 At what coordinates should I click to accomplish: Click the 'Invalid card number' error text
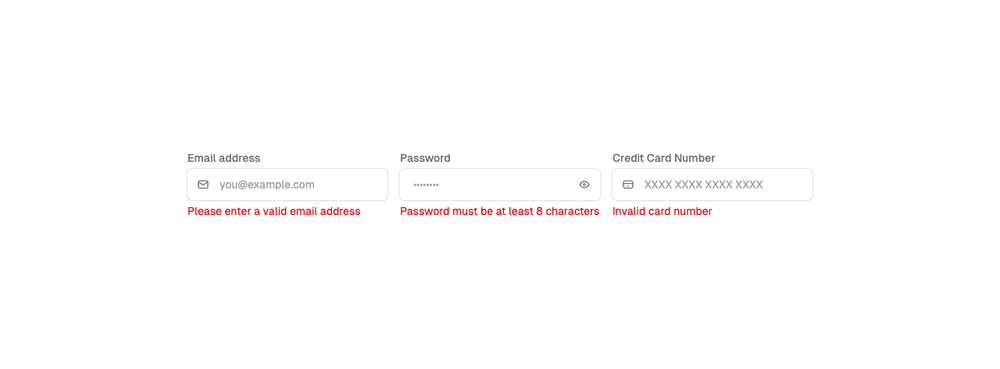(662, 212)
